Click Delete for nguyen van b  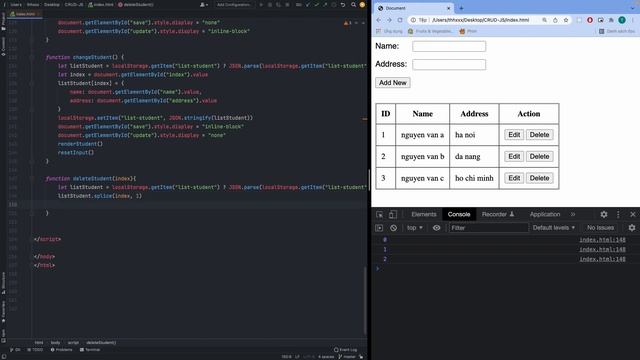(539, 157)
